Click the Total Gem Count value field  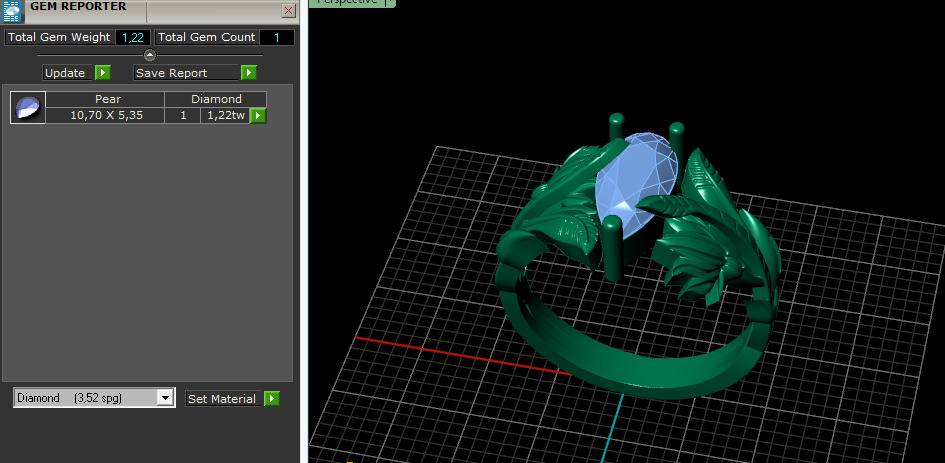(277, 37)
